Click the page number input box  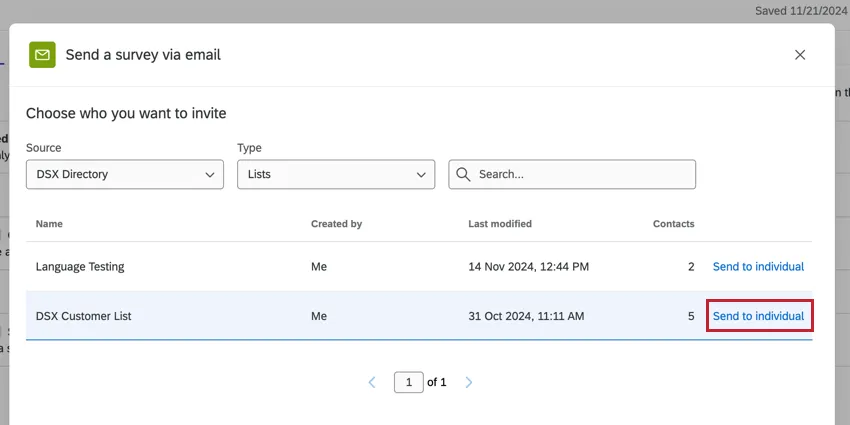click(x=408, y=382)
